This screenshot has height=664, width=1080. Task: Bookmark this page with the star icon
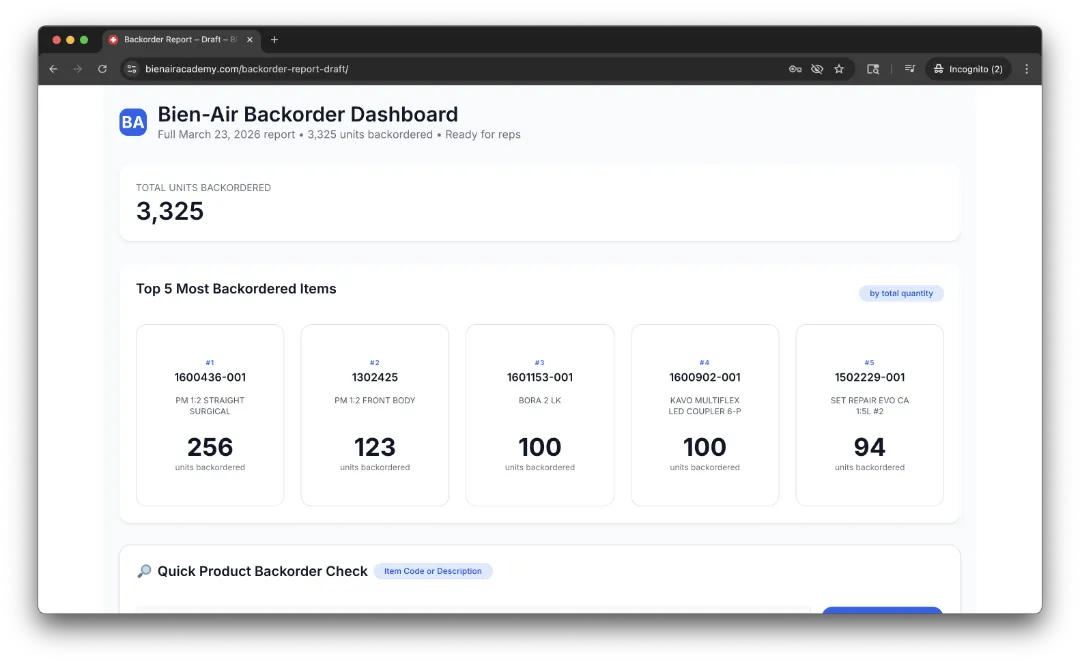click(x=839, y=69)
